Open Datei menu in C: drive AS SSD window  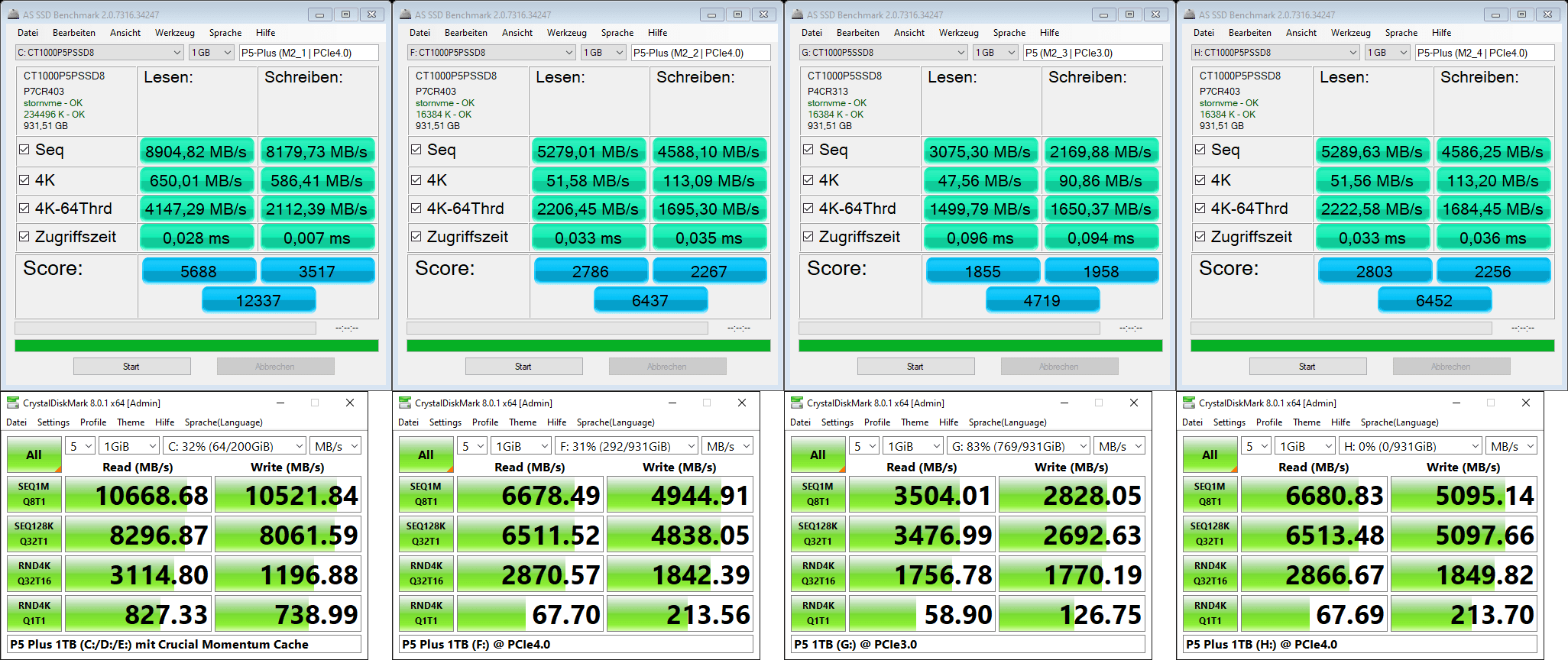point(28,33)
